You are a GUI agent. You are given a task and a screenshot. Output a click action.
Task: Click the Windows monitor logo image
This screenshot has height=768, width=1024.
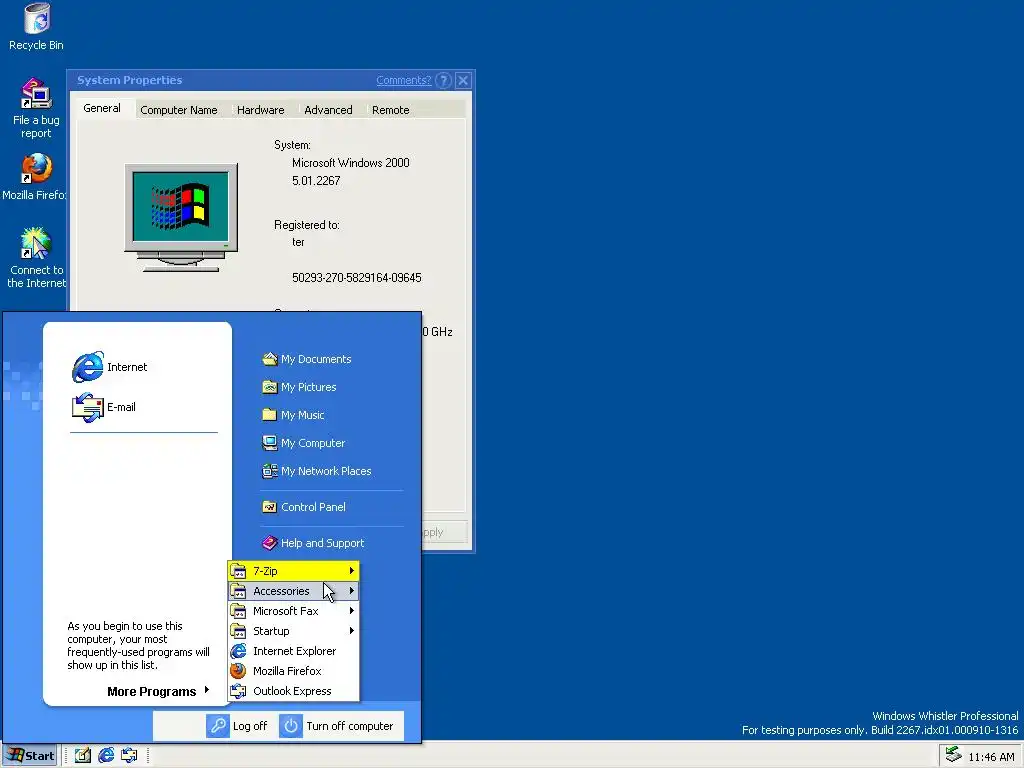coord(182,217)
